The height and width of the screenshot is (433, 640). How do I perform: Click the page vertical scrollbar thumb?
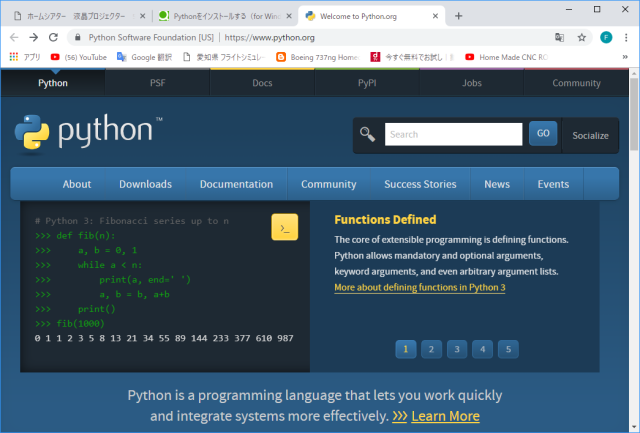click(634, 114)
